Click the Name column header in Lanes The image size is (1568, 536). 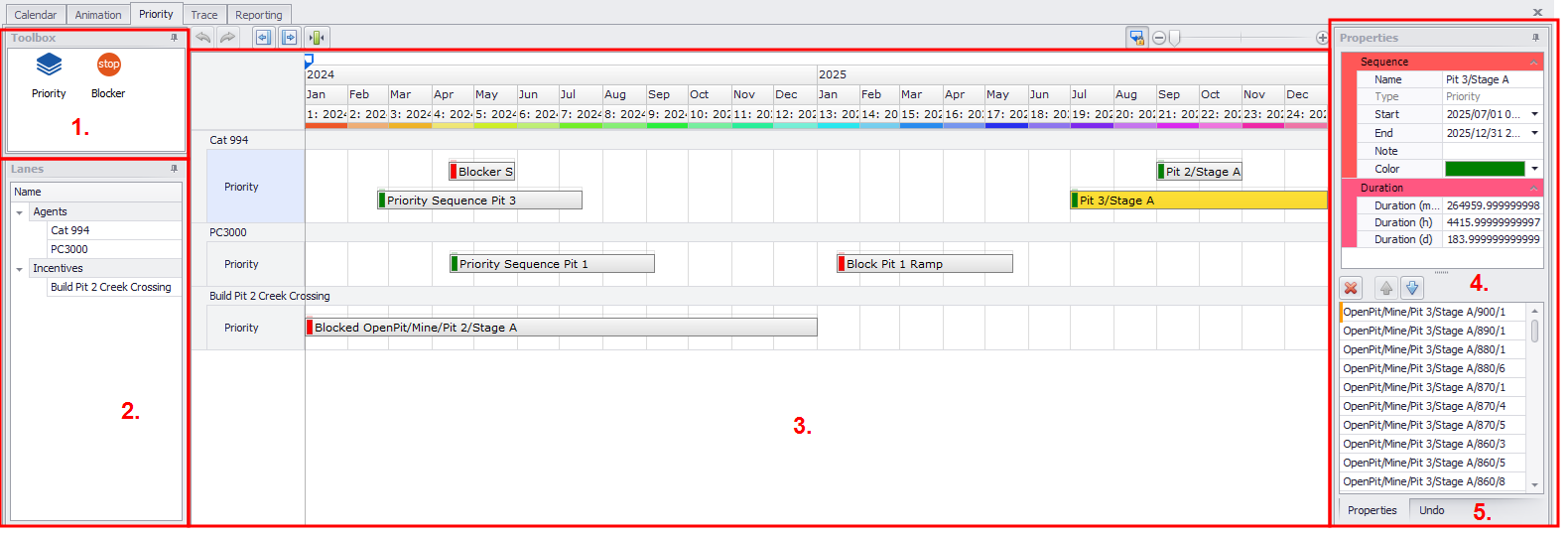click(x=96, y=192)
